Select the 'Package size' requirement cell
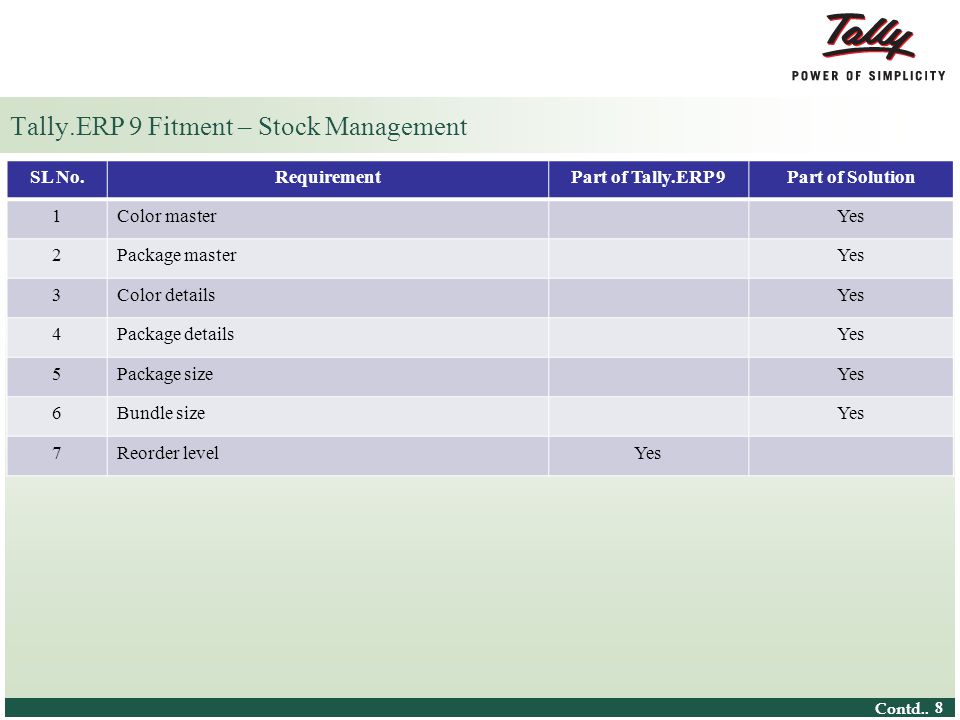 [x=328, y=376]
